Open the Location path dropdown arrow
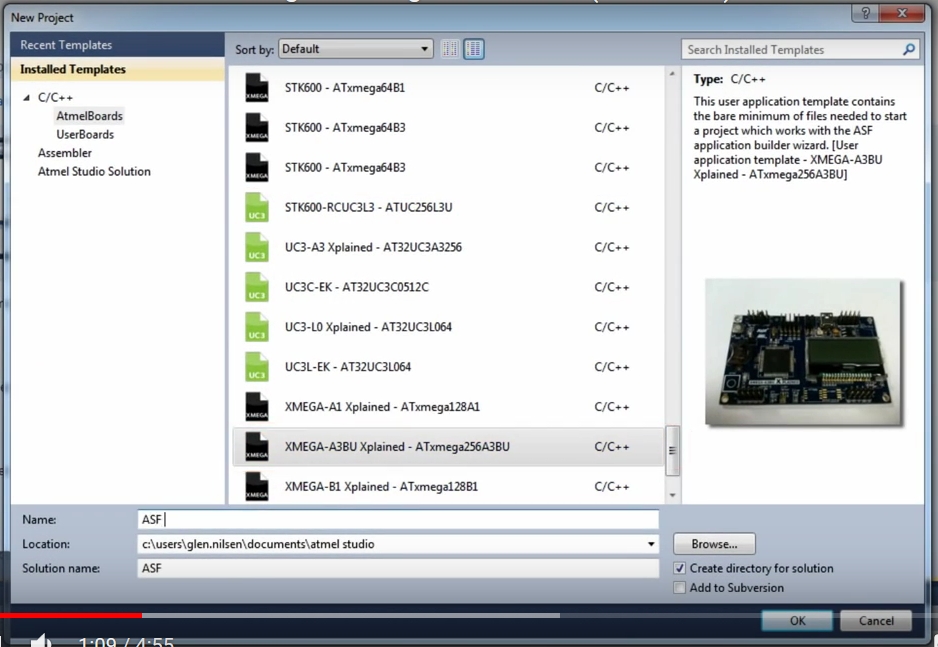938x647 pixels. point(651,544)
